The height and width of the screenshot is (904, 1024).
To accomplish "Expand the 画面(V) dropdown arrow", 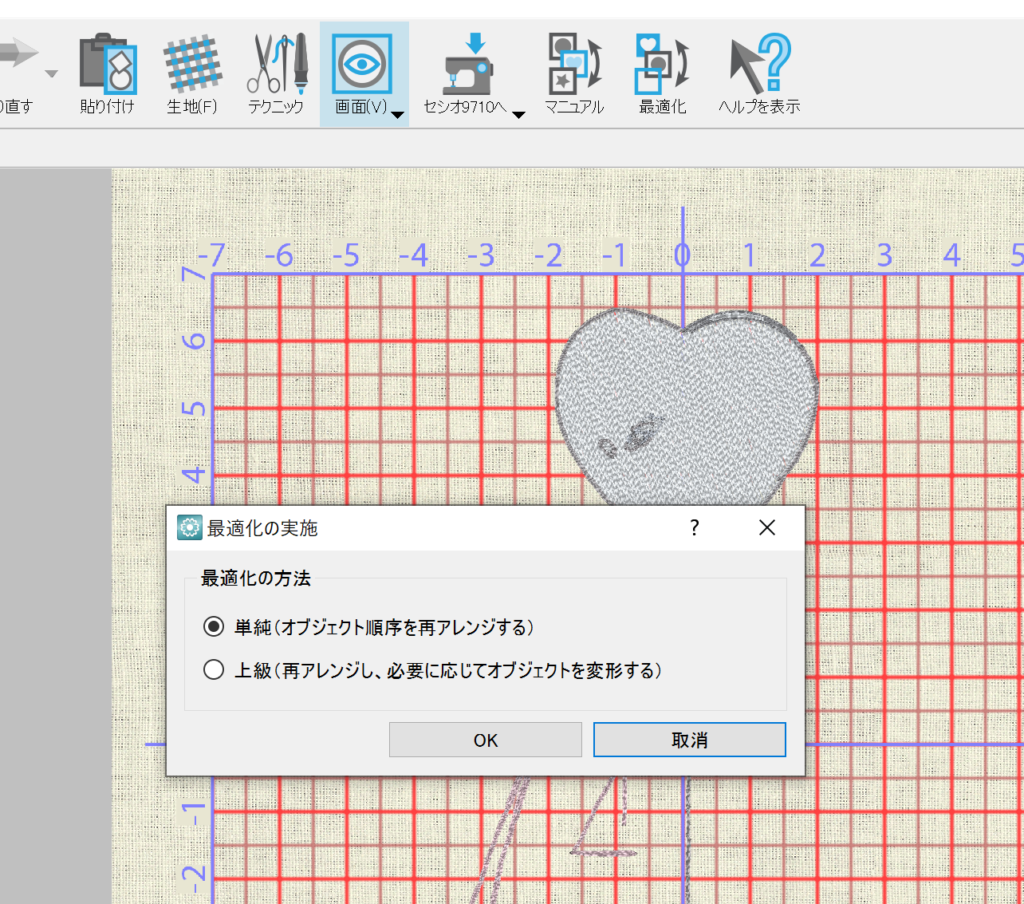I will coord(397,115).
